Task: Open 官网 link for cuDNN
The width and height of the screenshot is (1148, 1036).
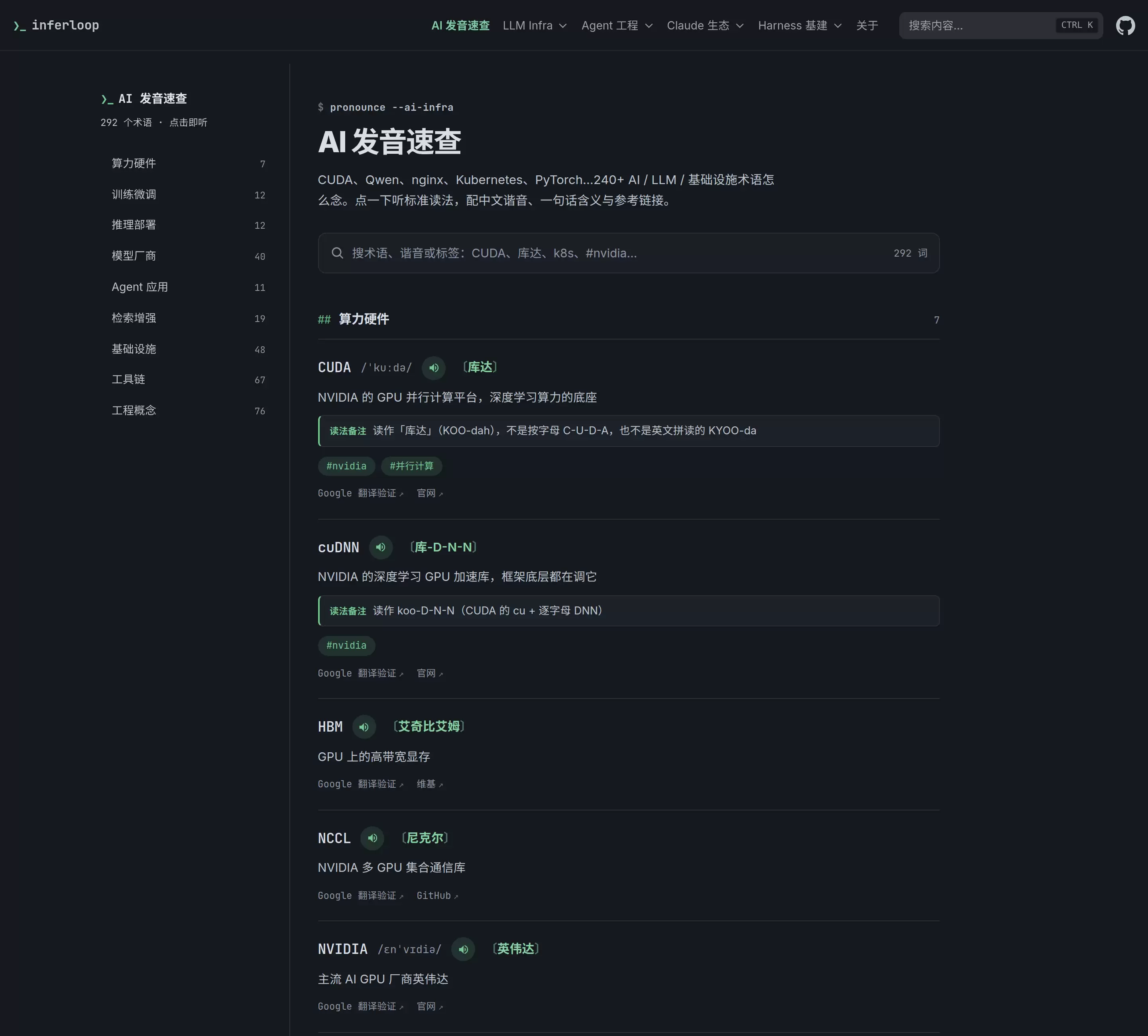Action: click(430, 673)
